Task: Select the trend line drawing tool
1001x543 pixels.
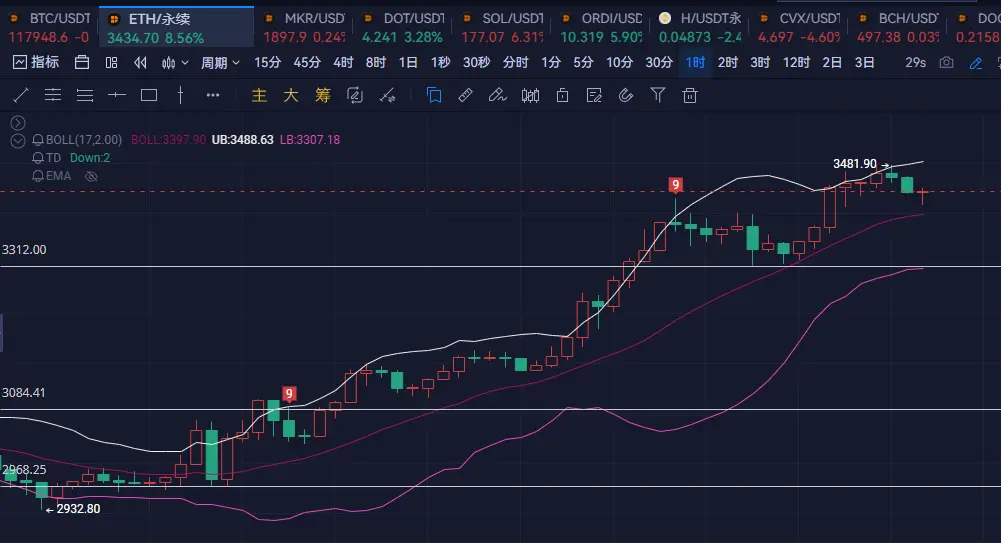Action: point(20,96)
